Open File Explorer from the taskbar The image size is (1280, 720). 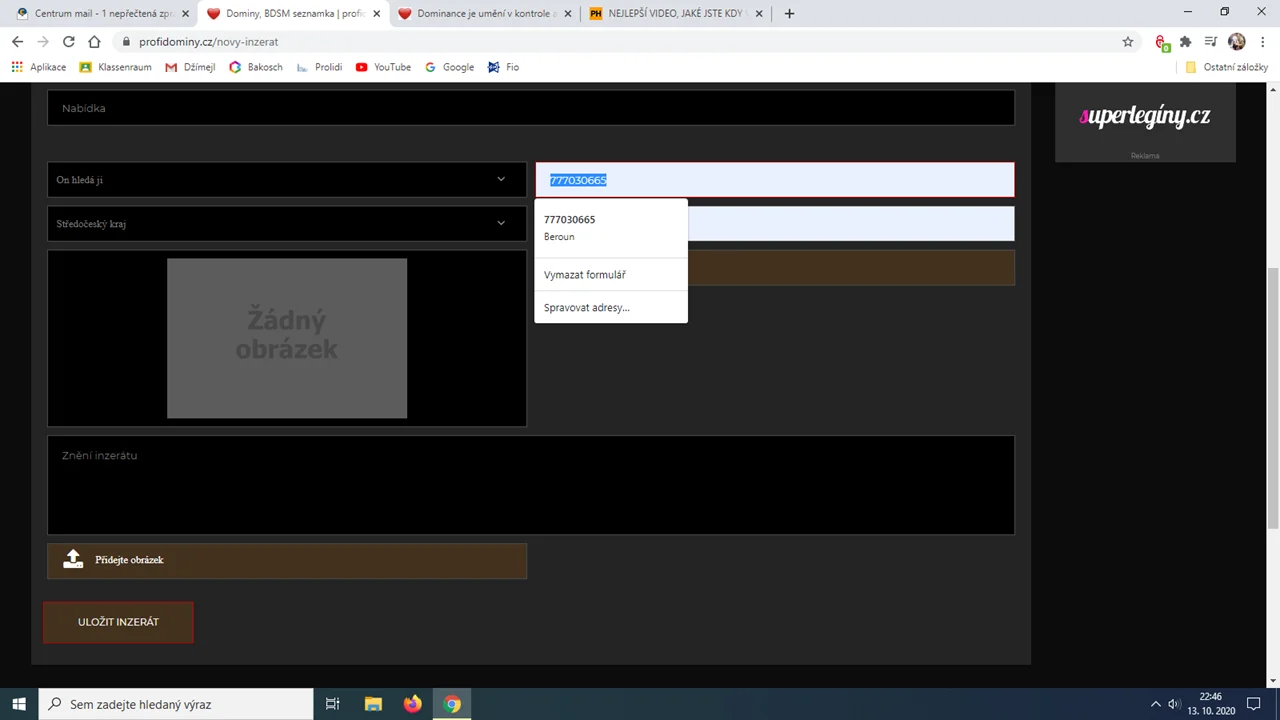(x=373, y=704)
